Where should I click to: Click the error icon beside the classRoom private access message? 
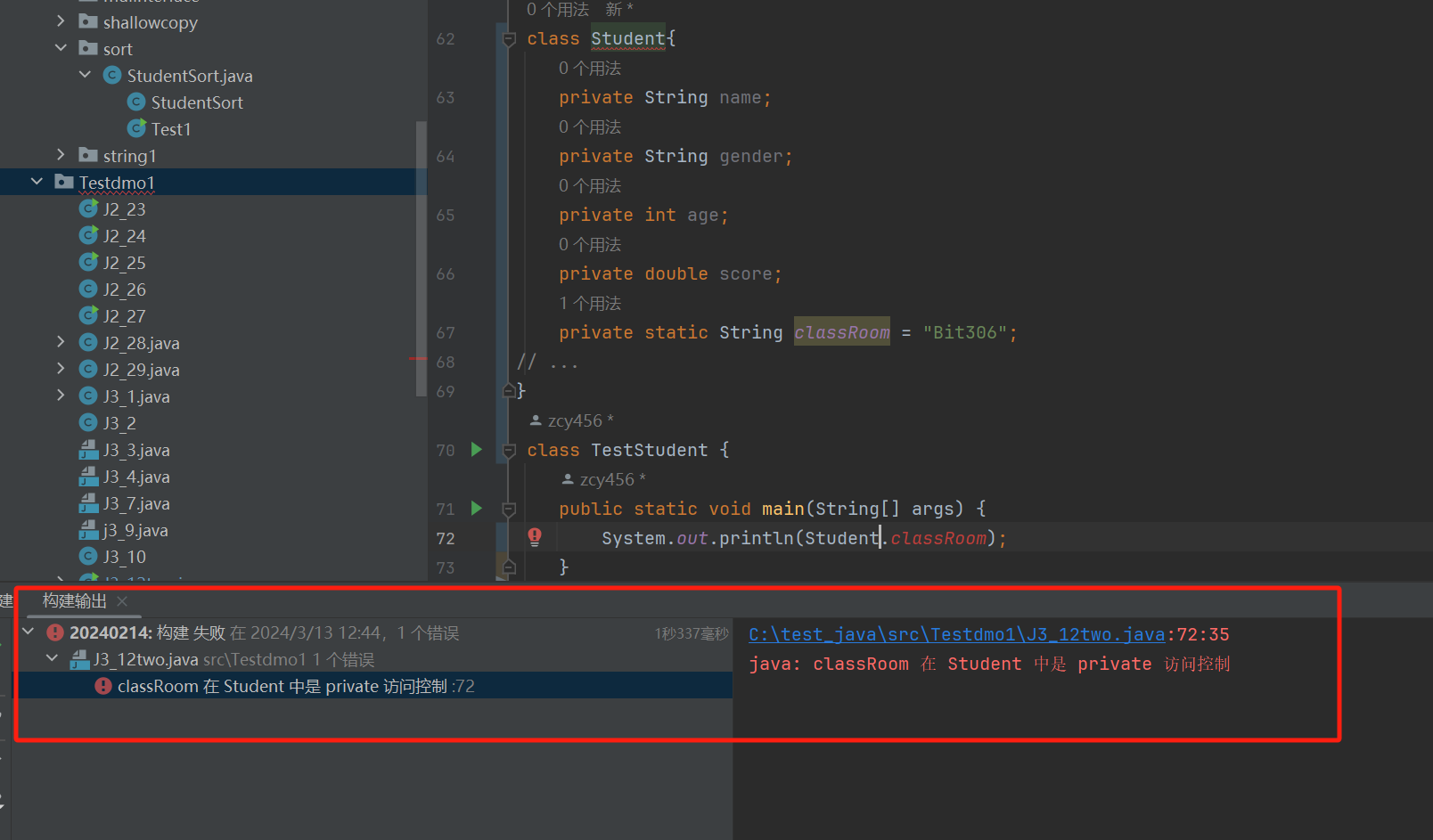point(103,686)
